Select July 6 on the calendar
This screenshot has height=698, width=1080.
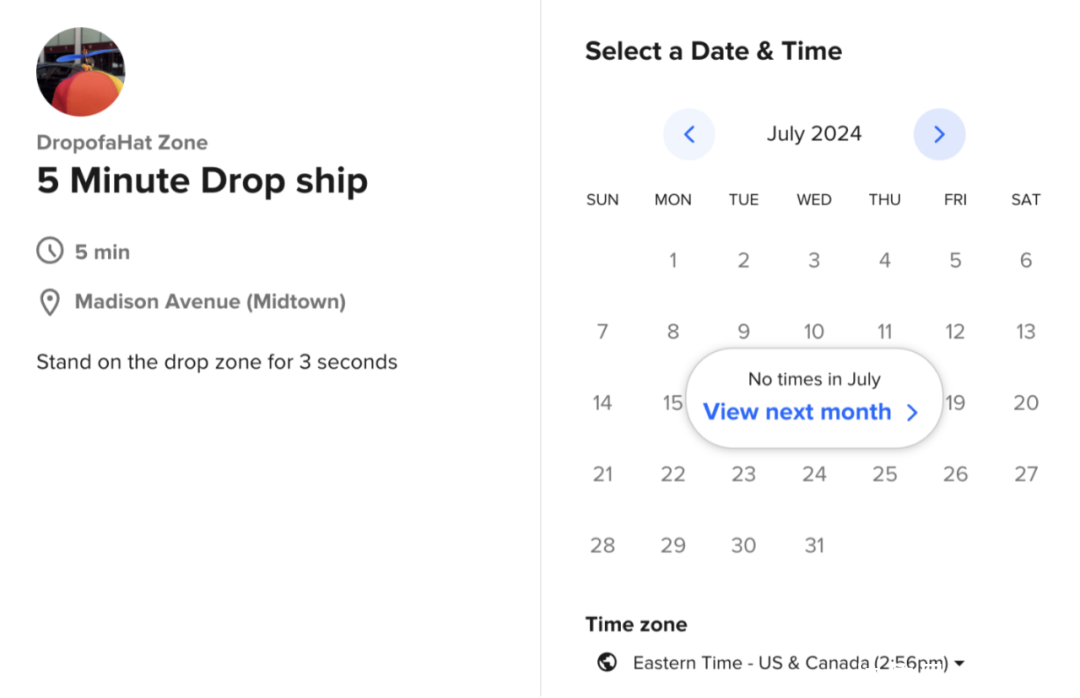1026,261
